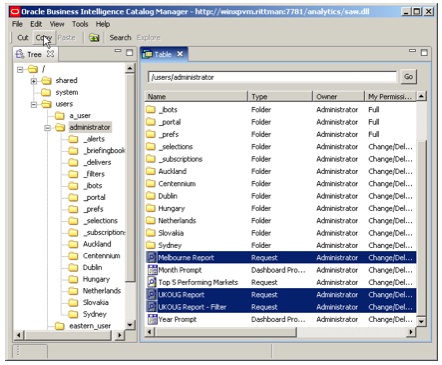Click the table horizontal scrollbar thumb

[226, 332]
